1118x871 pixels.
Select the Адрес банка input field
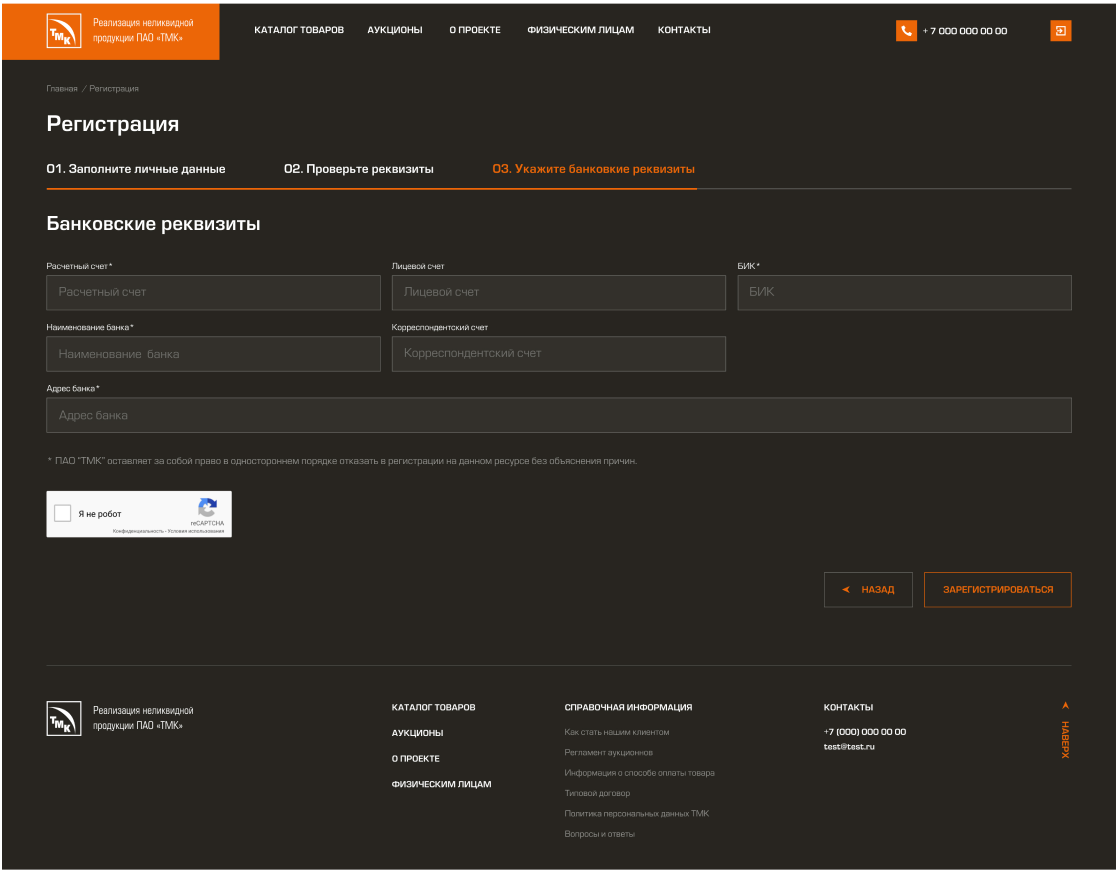point(558,415)
